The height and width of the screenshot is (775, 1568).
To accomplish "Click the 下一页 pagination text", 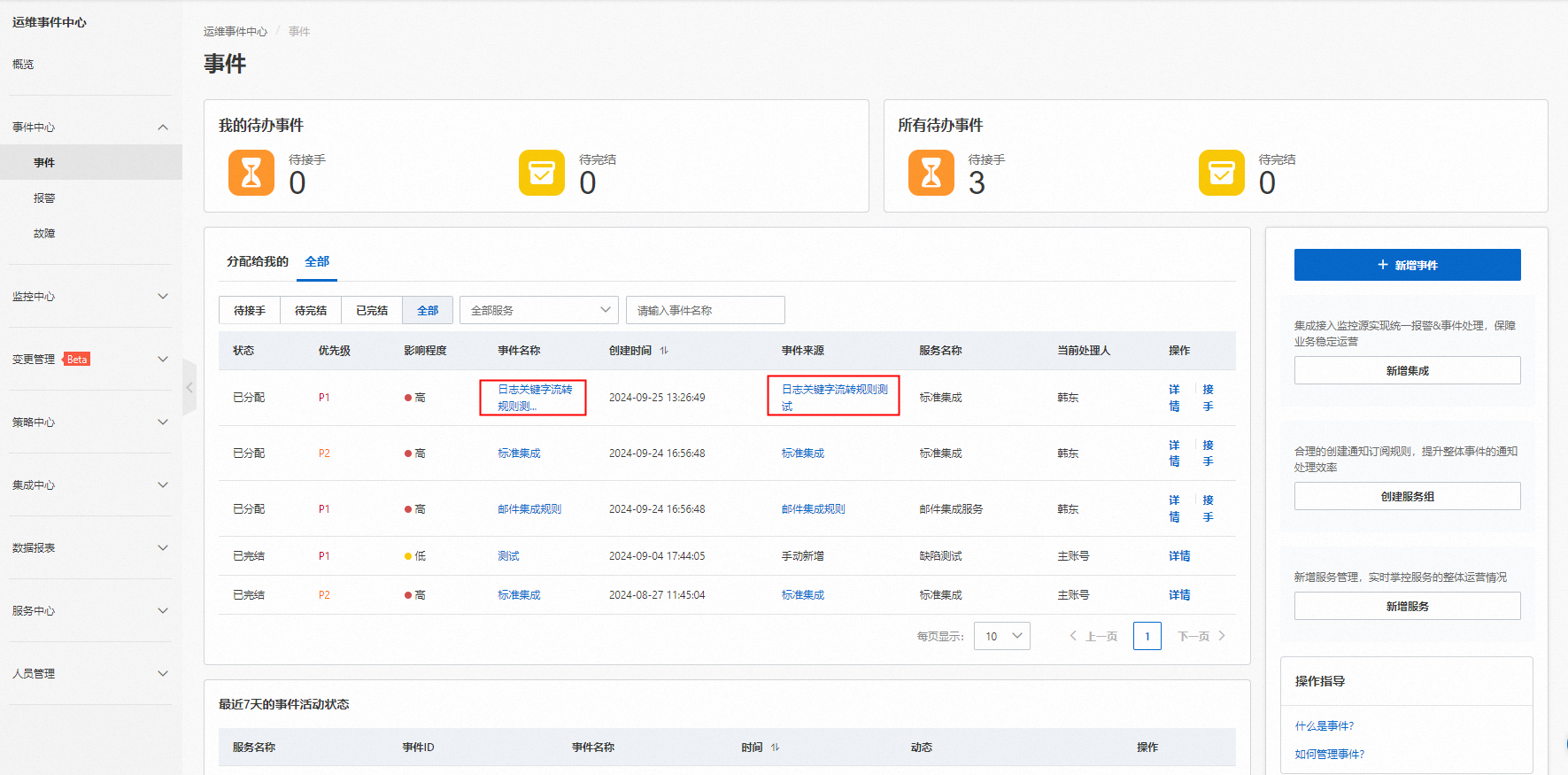I will tap(1193, 636).
